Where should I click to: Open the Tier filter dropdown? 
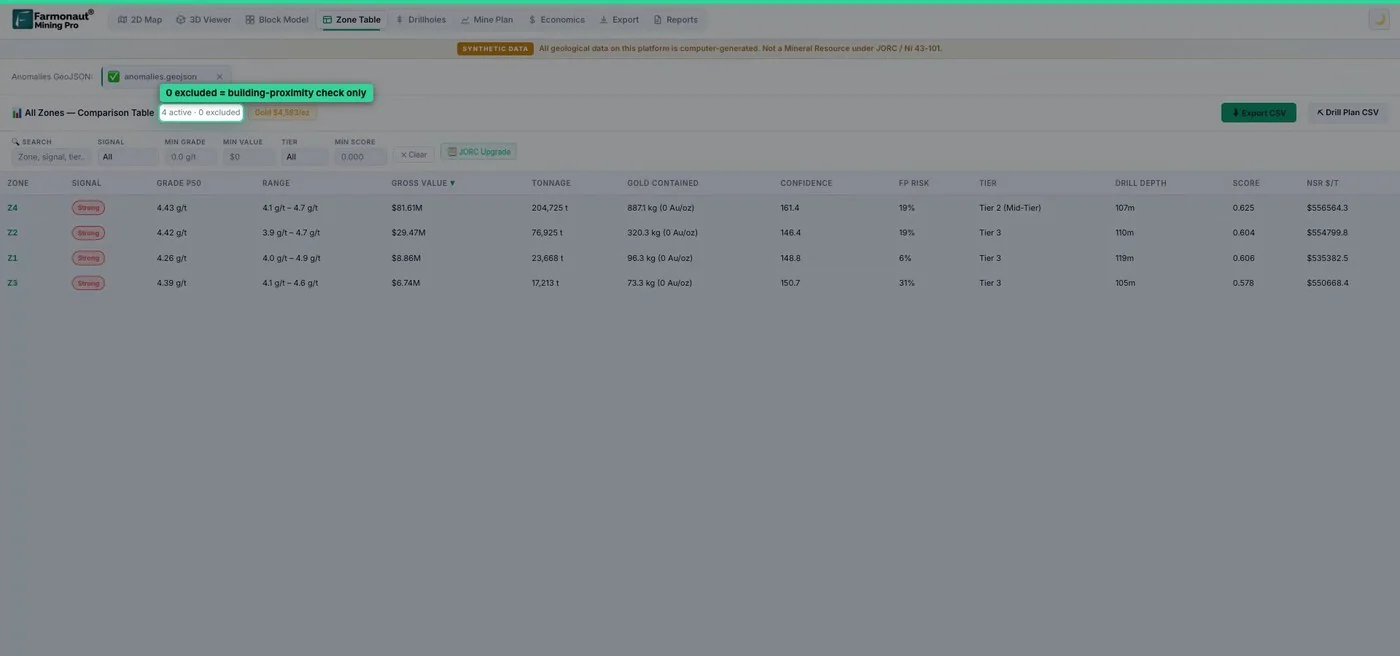coord(304,157)
